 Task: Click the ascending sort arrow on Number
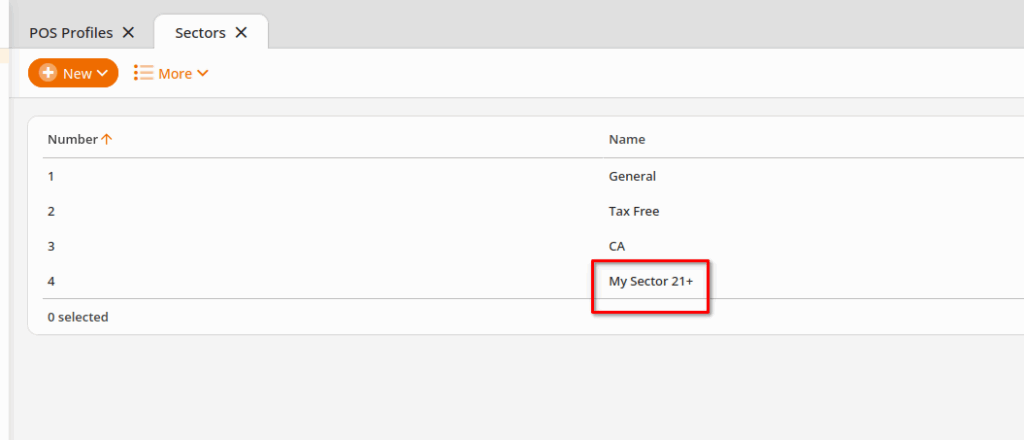106,139
